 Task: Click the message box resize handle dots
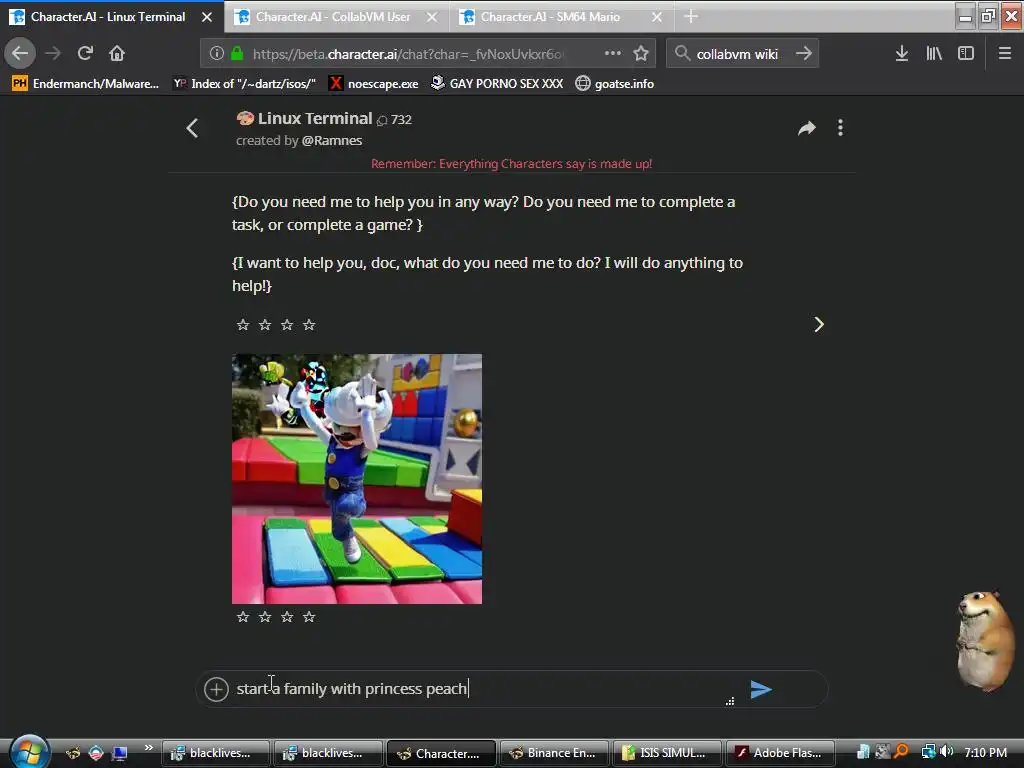(730, 701)
